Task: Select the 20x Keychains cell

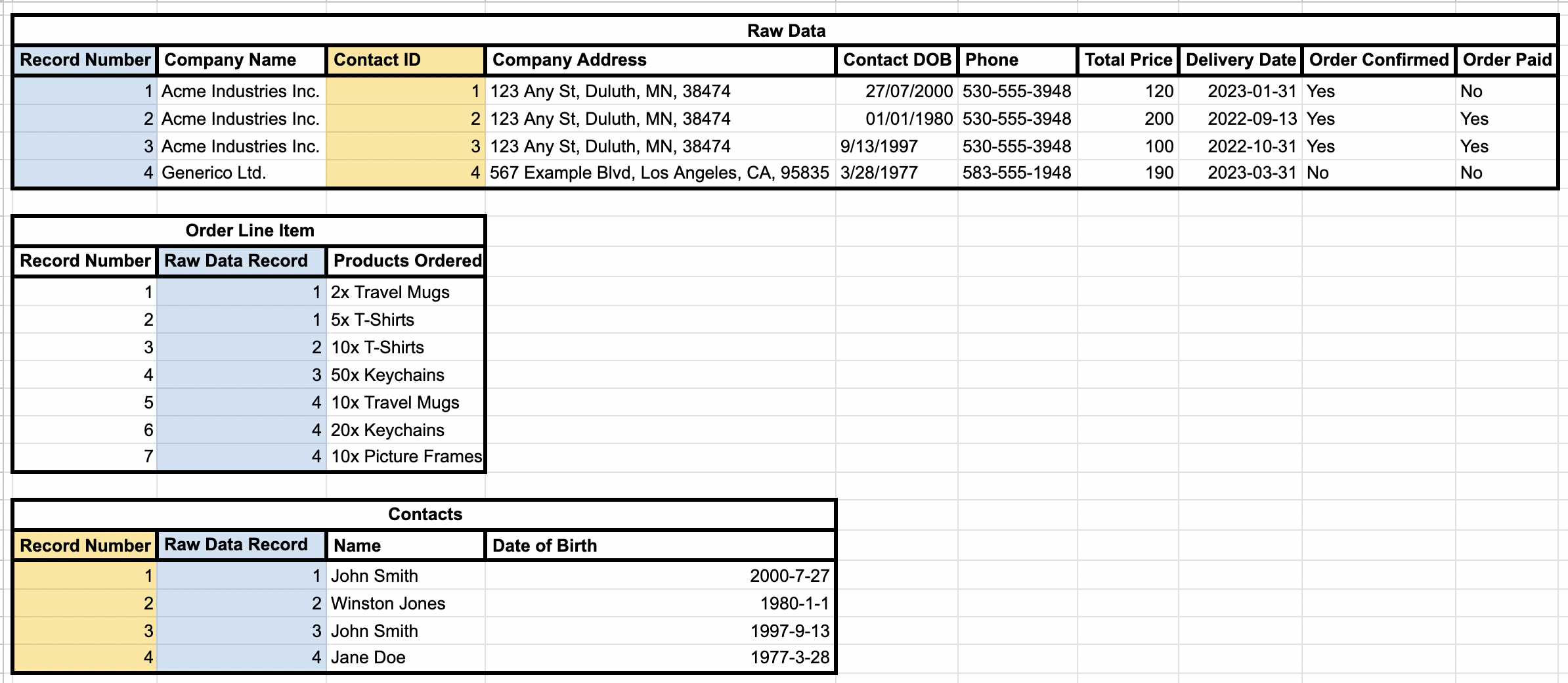Action: pyautogui.click(x=406, y=430)
